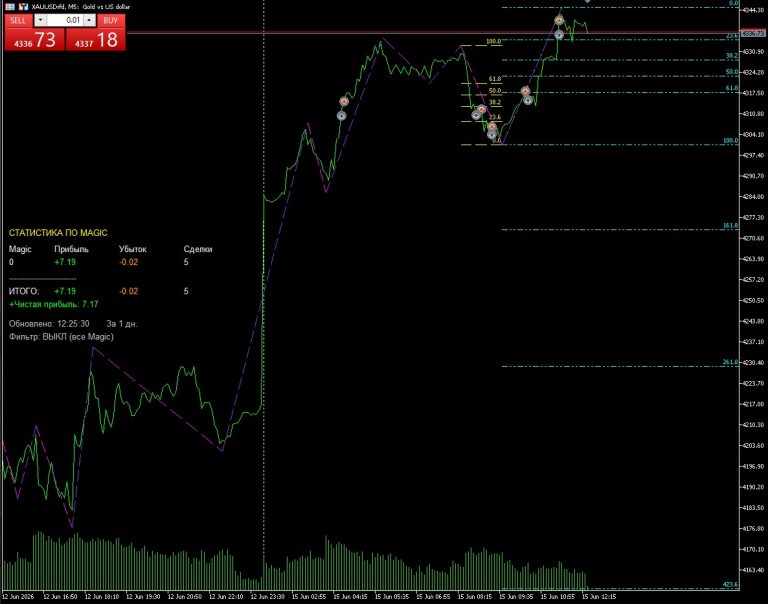The image size is (768, 604).
Task: Select the red deal marker on cyan 61.8 line
Action: point(525,91)
